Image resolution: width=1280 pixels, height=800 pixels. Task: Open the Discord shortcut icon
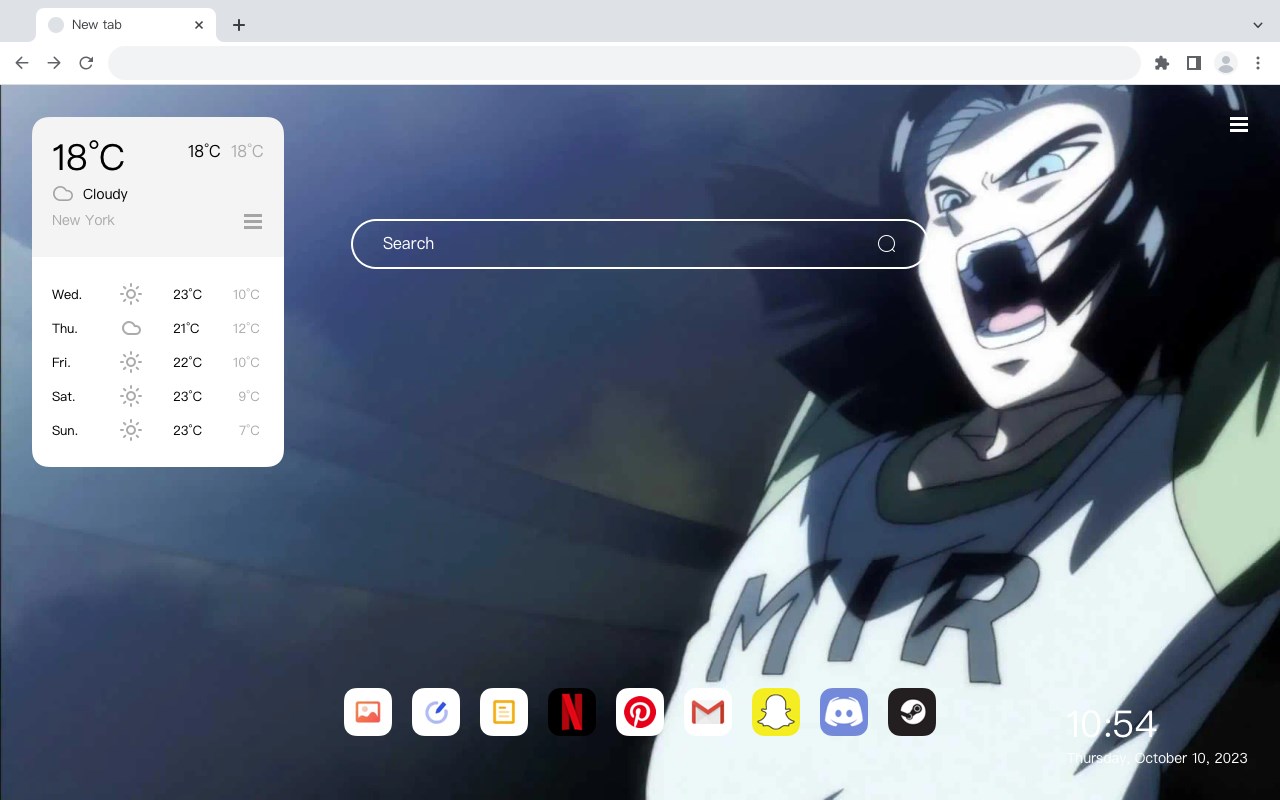tap(844, 712)
